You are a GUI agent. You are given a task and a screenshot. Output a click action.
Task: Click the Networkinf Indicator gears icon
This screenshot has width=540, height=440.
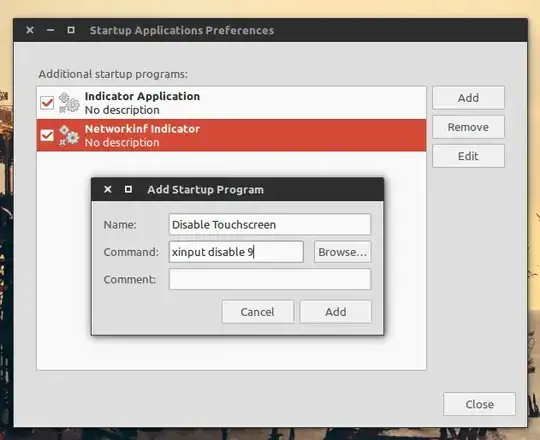click(x=69, y=135)
